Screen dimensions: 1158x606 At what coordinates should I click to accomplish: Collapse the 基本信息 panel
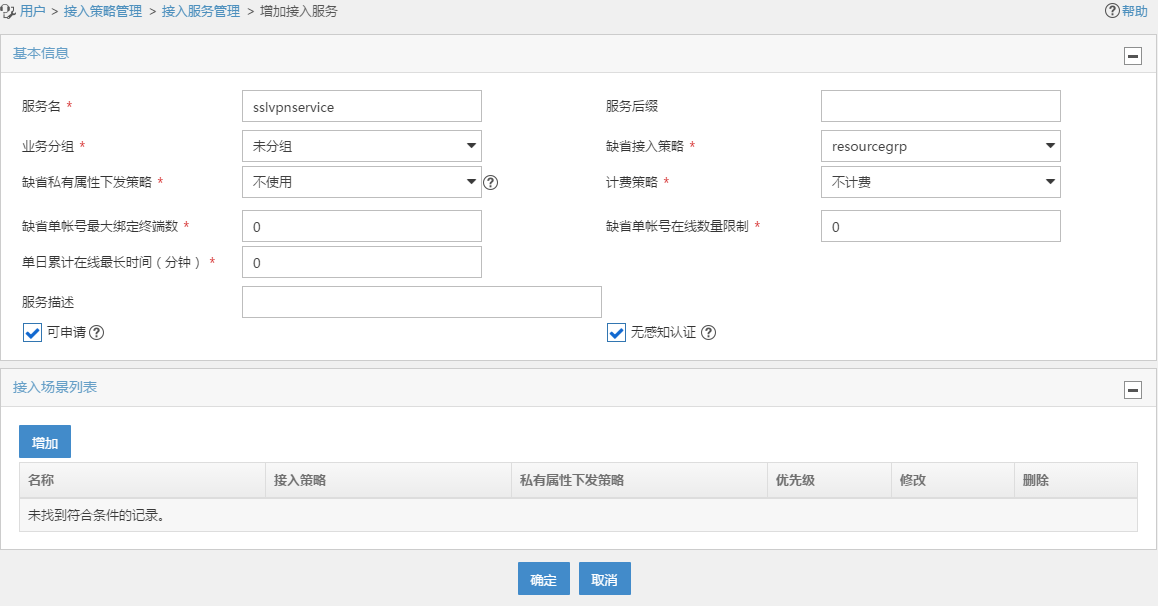(x=1133, y=56)
